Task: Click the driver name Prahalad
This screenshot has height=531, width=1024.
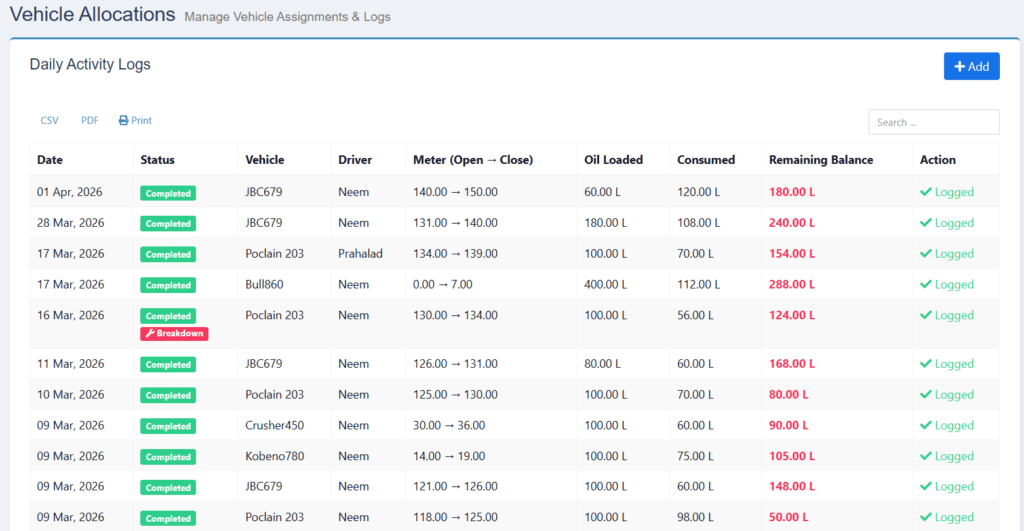Action: [x=360, y=253]
